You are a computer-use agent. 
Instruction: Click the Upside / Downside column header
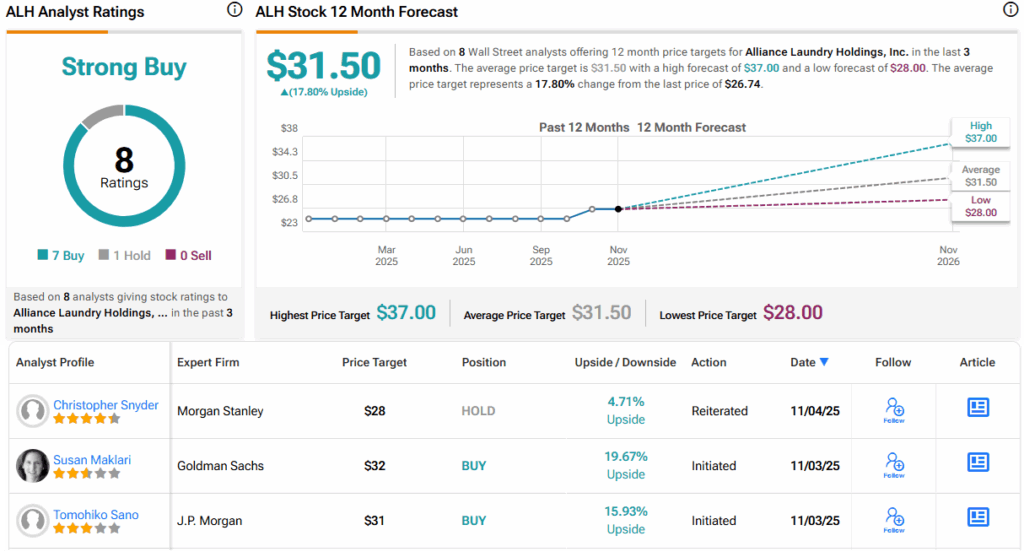coord(625,362)
